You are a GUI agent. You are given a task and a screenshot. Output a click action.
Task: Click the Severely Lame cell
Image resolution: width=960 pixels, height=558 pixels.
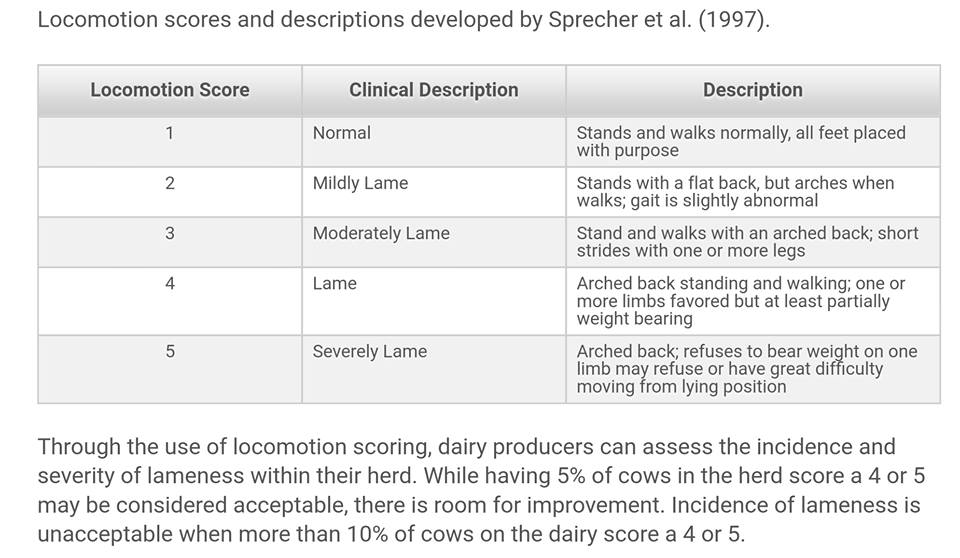pyautogui.click(x=433, y=369)
